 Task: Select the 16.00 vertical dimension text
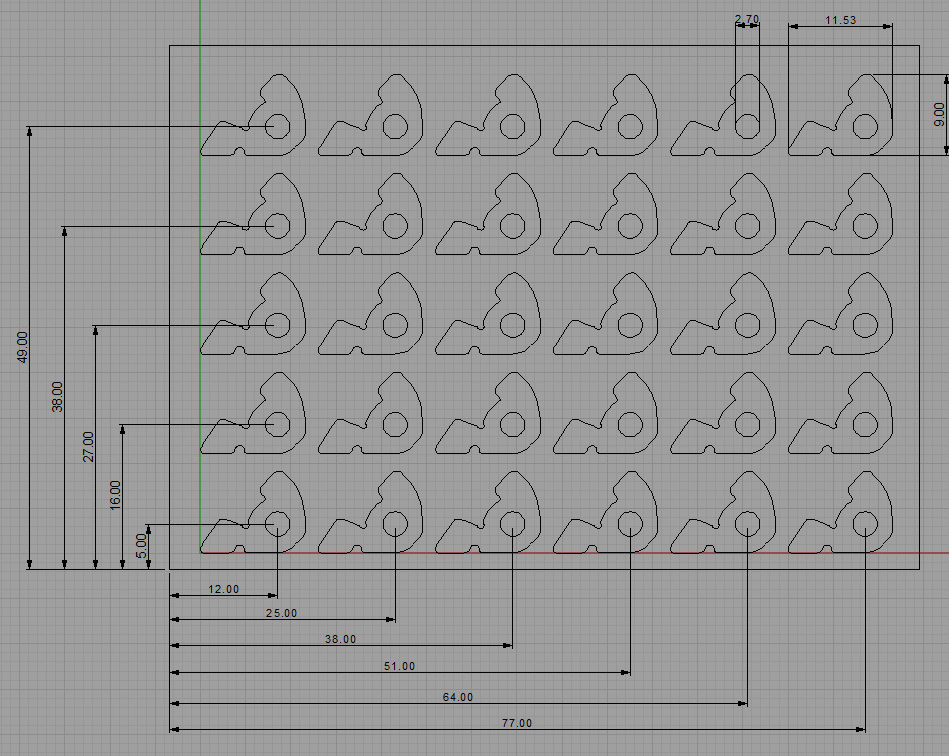pyautogui.click(x=115, y=495)
